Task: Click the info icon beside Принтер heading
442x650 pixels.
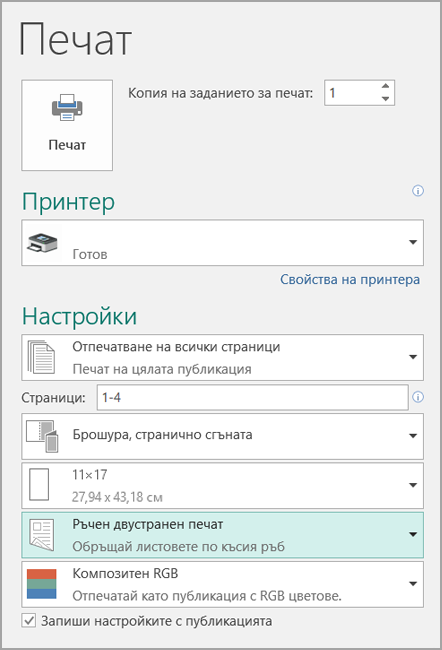Action: [418, 191]
